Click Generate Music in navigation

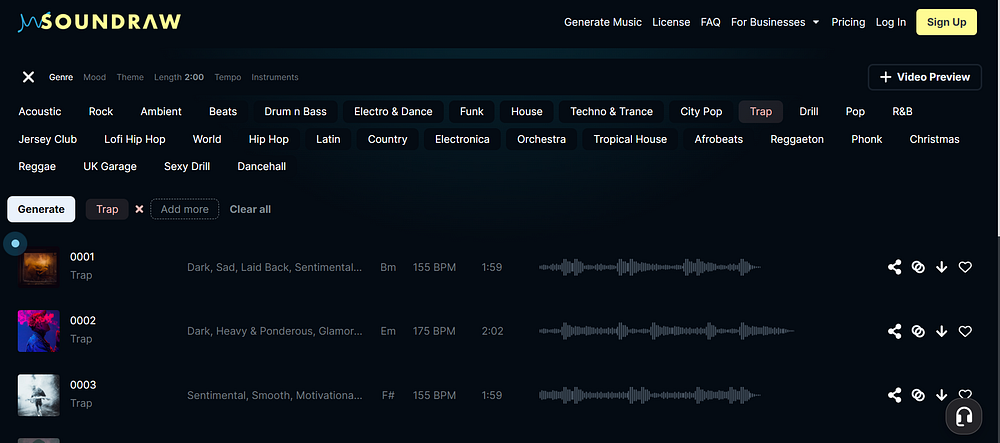click(603, 22)
